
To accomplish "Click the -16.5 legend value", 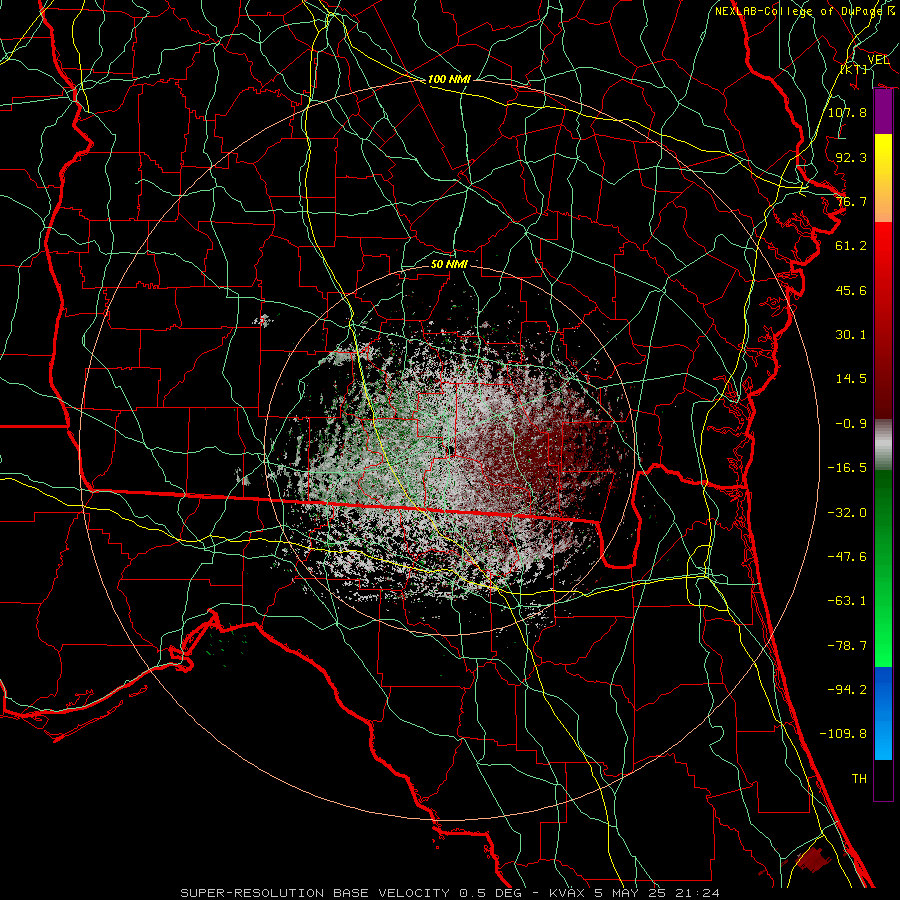I will click(x=847, y=468).
